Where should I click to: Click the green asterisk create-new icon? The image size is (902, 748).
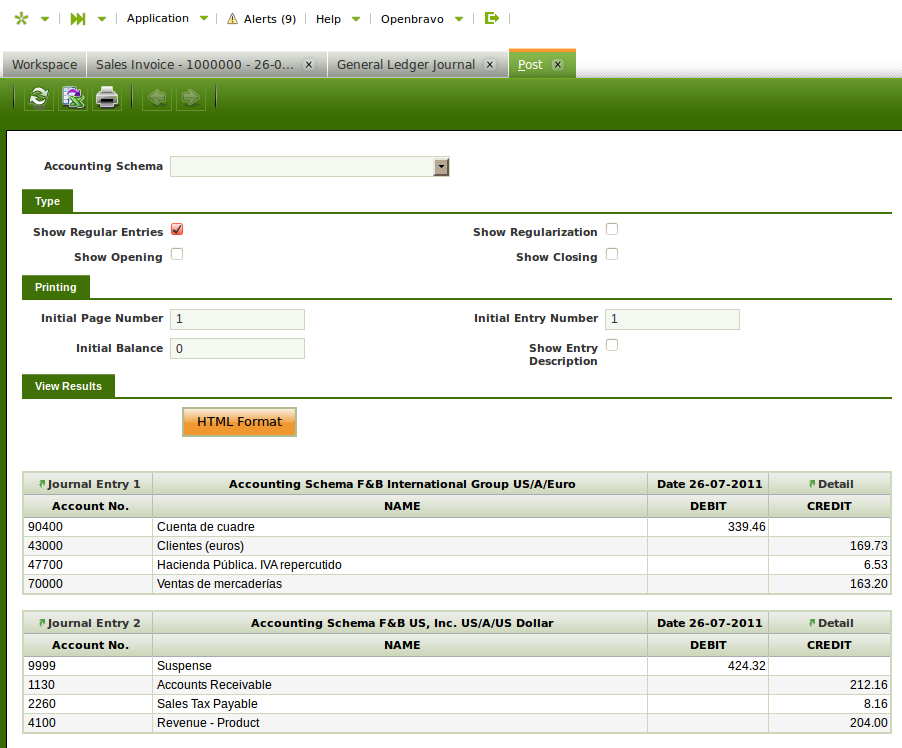[x=22, y=19]
